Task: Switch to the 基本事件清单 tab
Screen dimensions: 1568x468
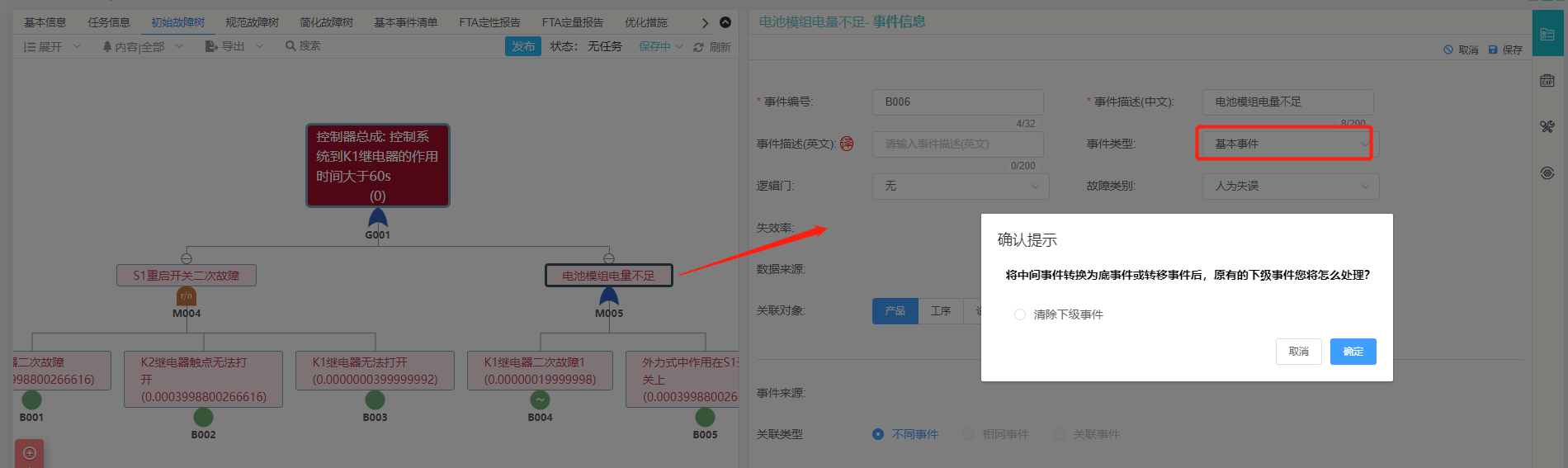Action: click(406, 22)
